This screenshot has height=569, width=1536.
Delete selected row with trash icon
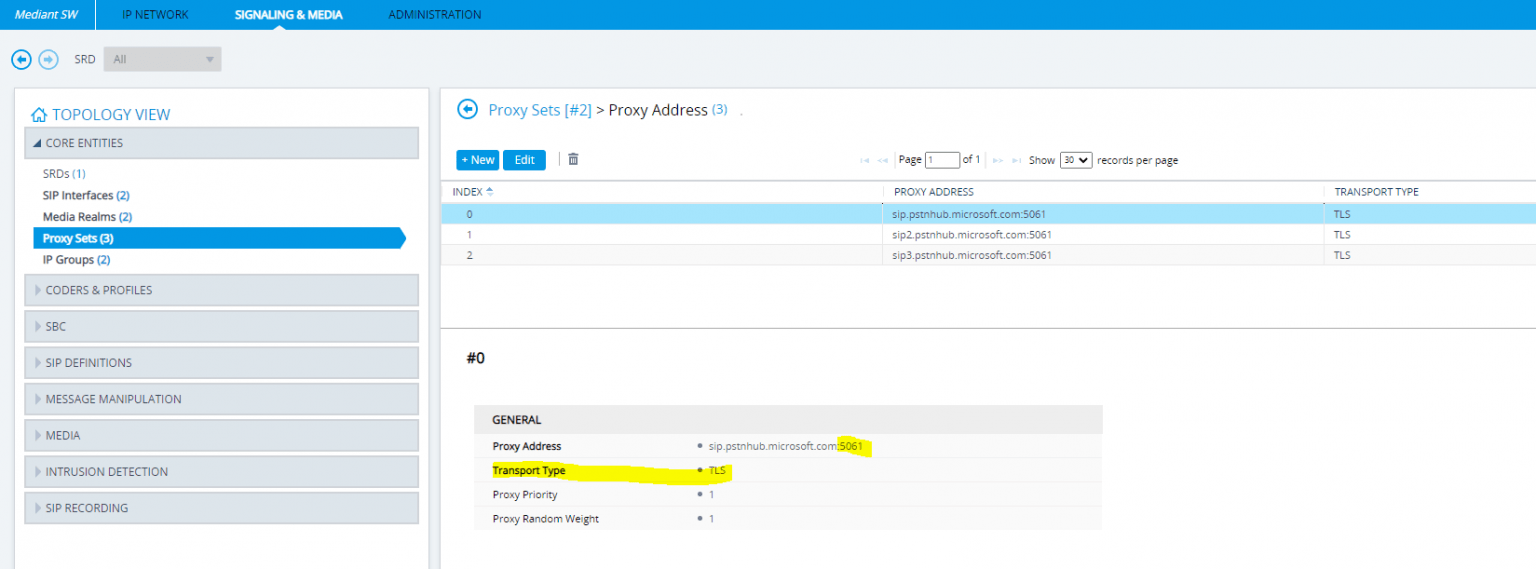point(573,159)
